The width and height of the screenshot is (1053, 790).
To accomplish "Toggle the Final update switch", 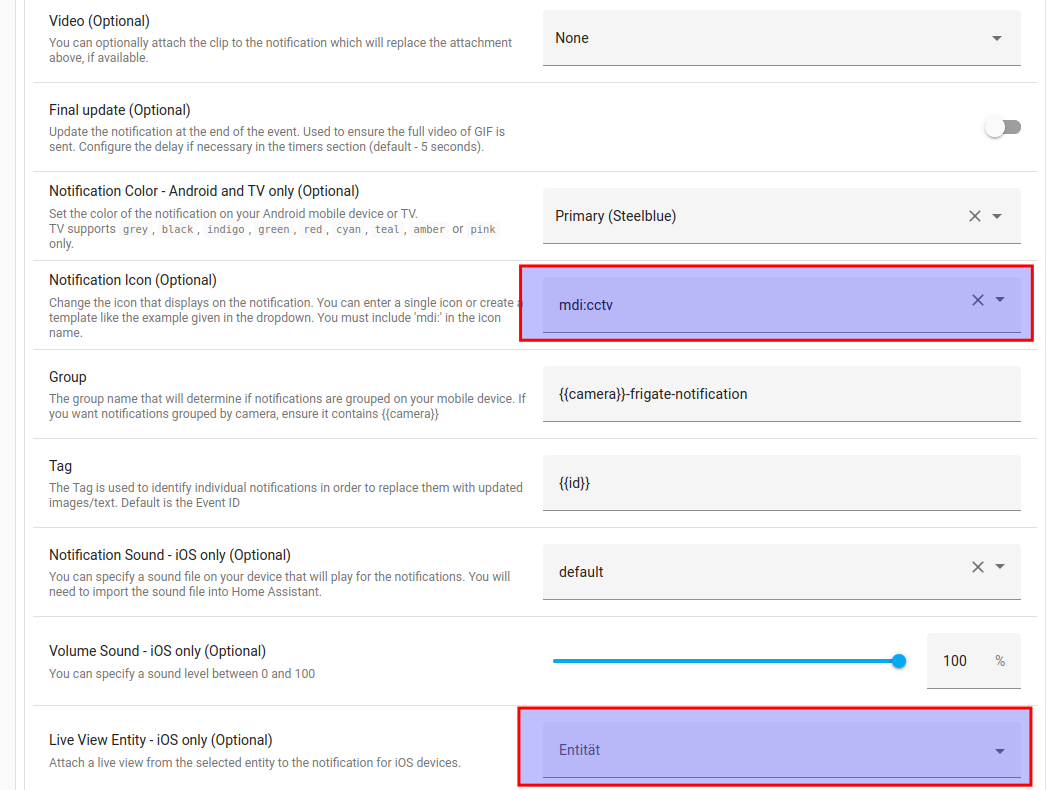I will [x=1002, y=127].
